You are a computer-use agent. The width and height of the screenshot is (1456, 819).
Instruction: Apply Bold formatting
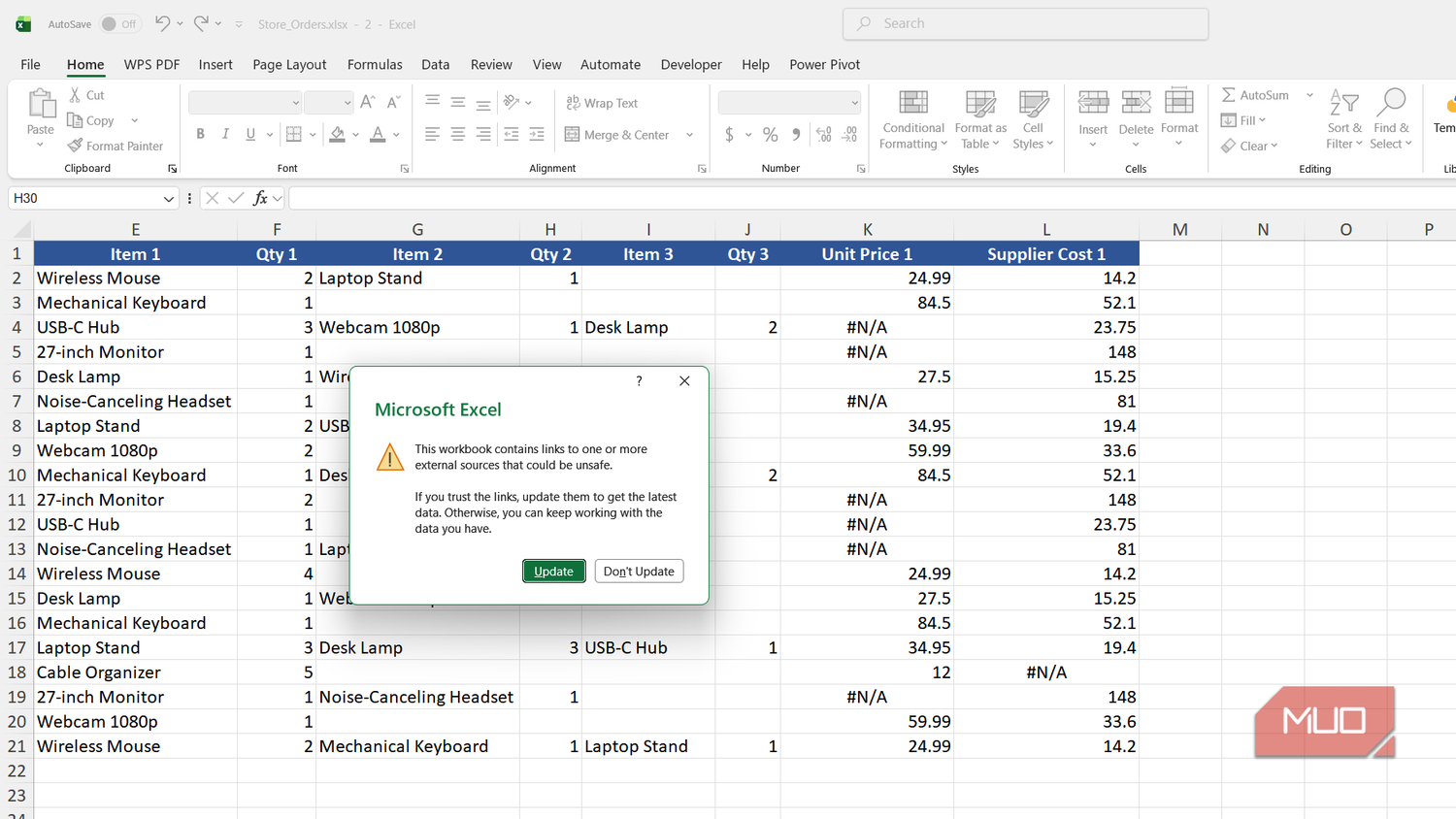200,134
